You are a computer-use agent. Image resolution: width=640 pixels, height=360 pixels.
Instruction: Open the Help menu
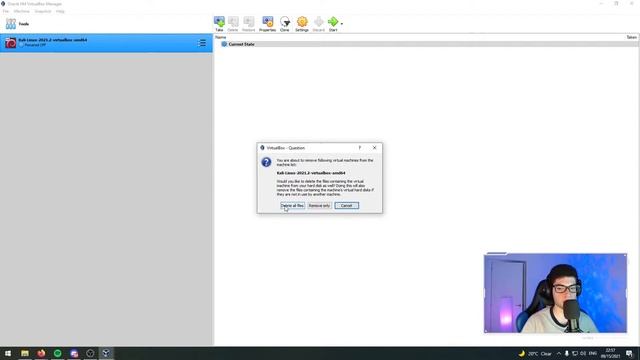(60, 11)
